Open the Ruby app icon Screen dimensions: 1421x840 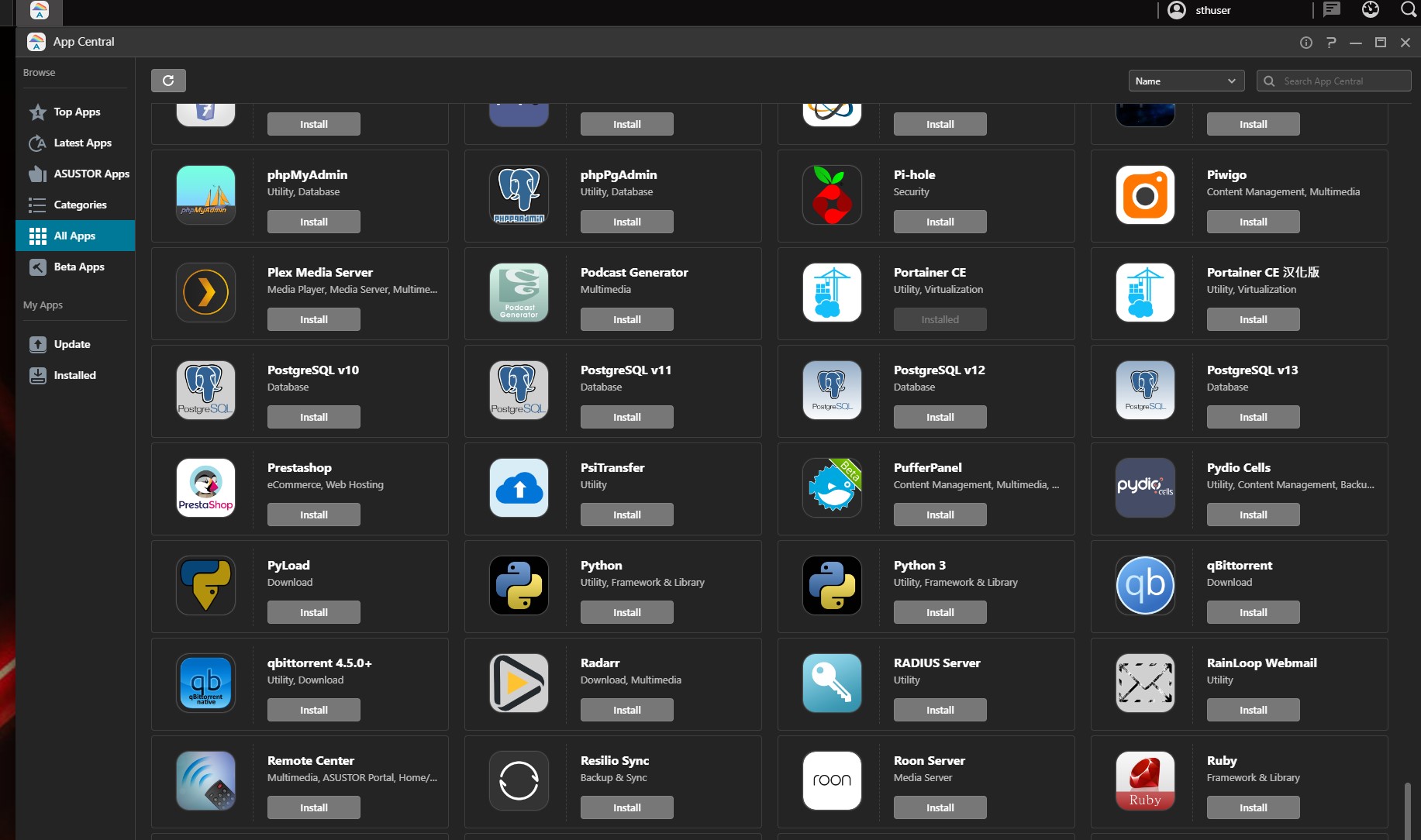1145,781
